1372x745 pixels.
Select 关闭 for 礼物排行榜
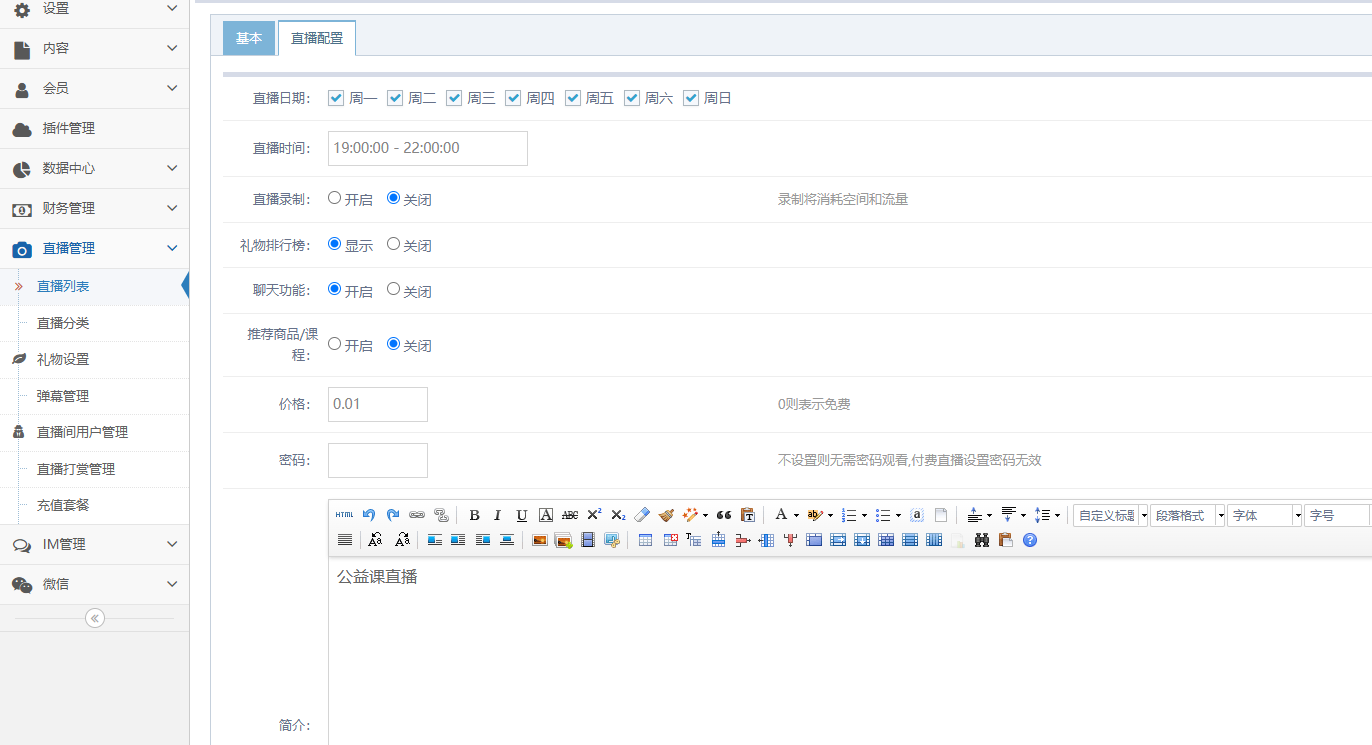(x=393, y=244)
